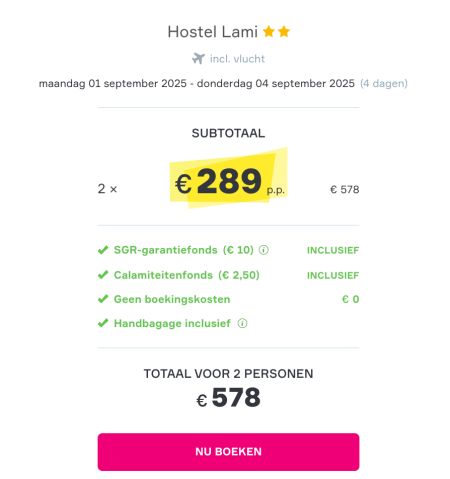Click the SGR-garantiefonds (€ 10) text

[x=184, y=250]
